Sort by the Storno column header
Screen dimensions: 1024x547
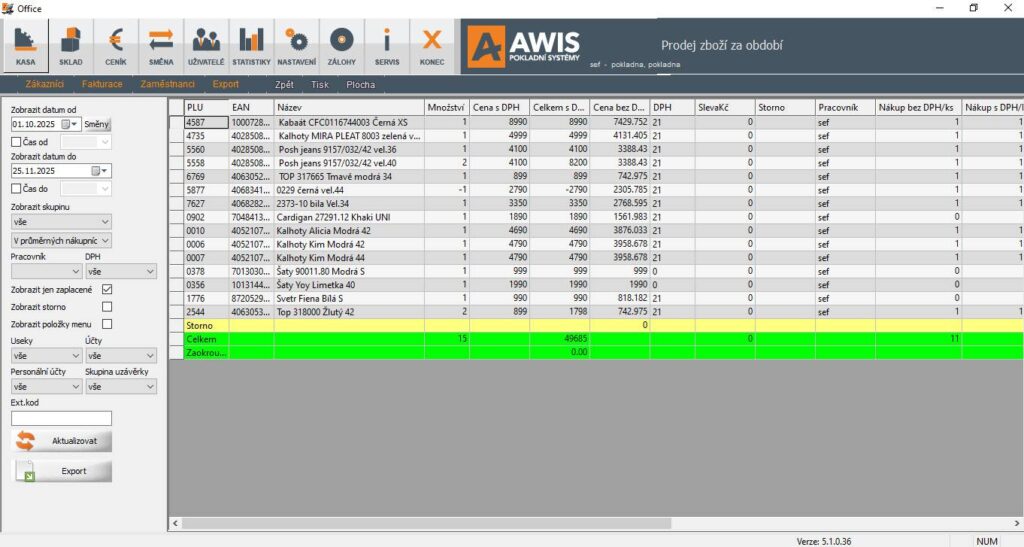tap(785, 108)
